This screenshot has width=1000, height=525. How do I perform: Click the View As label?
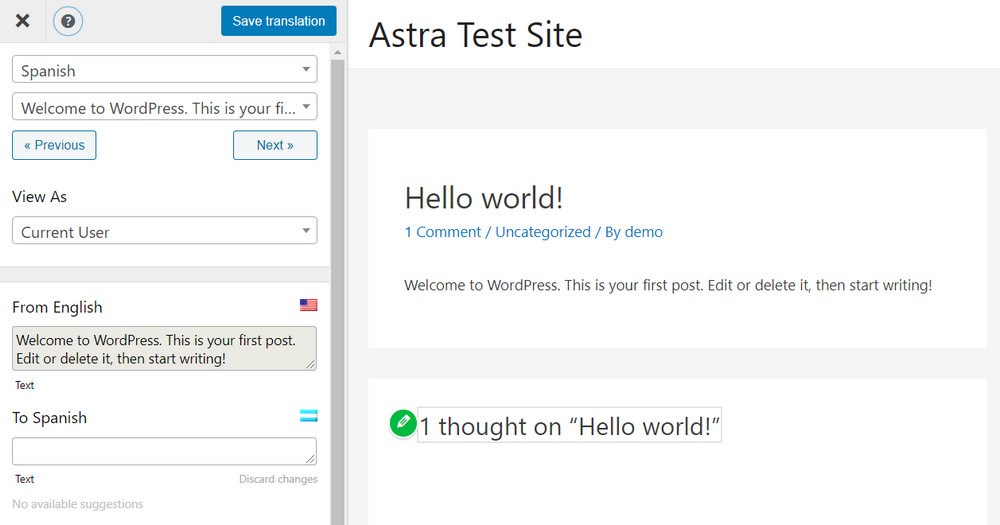[40, 196]
